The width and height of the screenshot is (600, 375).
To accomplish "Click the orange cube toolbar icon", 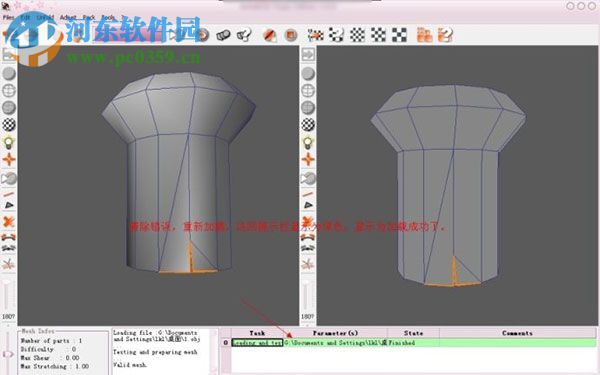I will (291, 35).
